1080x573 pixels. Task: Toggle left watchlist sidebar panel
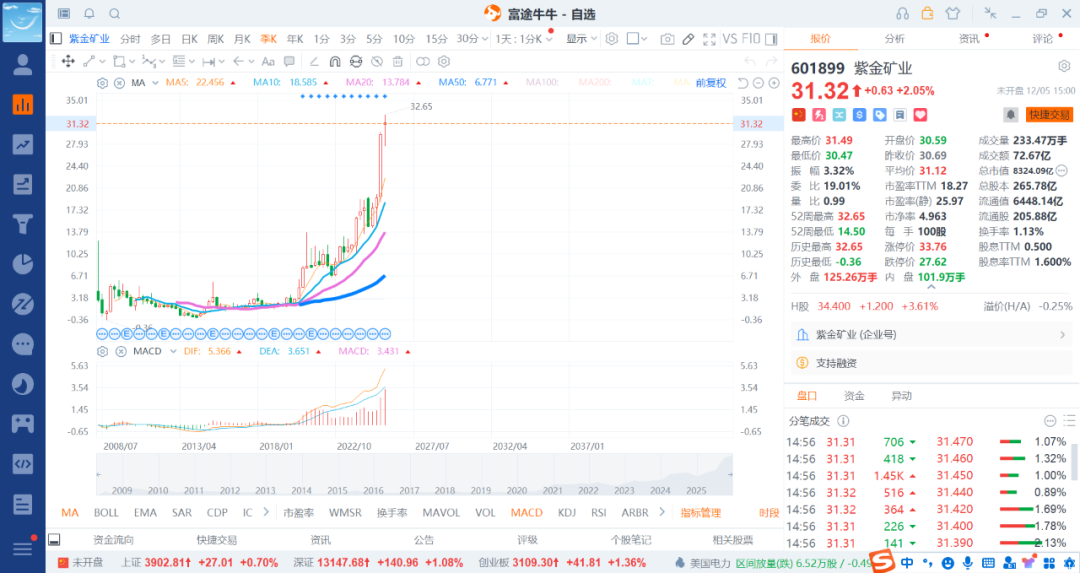56,39
